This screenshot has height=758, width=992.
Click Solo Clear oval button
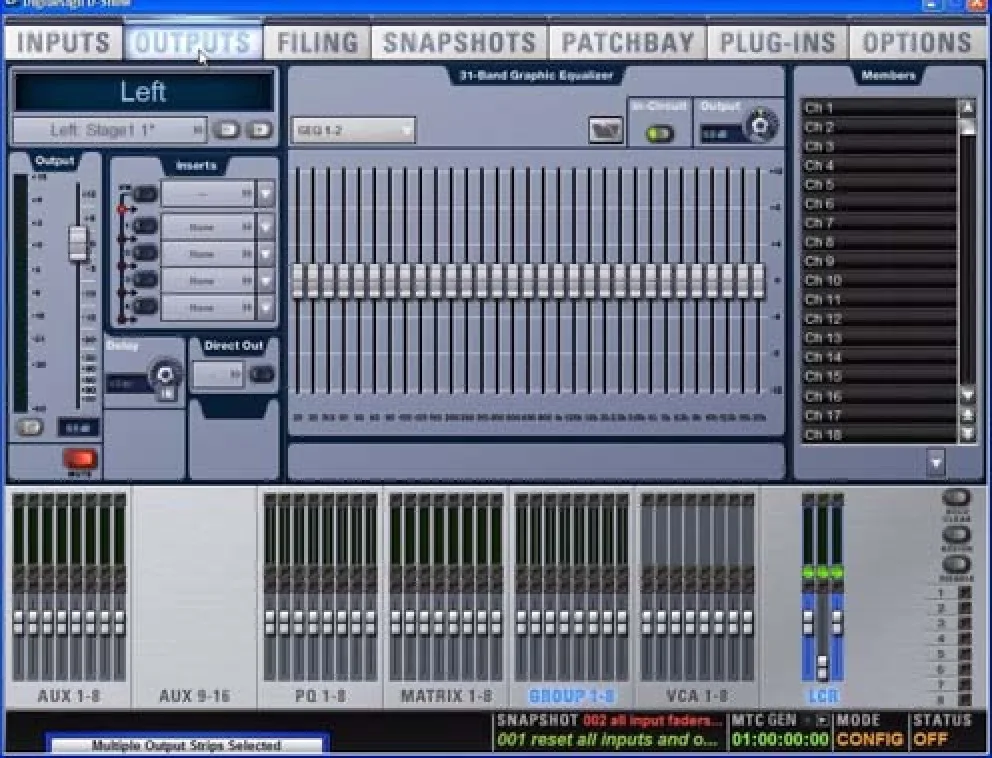coord(956,498)
